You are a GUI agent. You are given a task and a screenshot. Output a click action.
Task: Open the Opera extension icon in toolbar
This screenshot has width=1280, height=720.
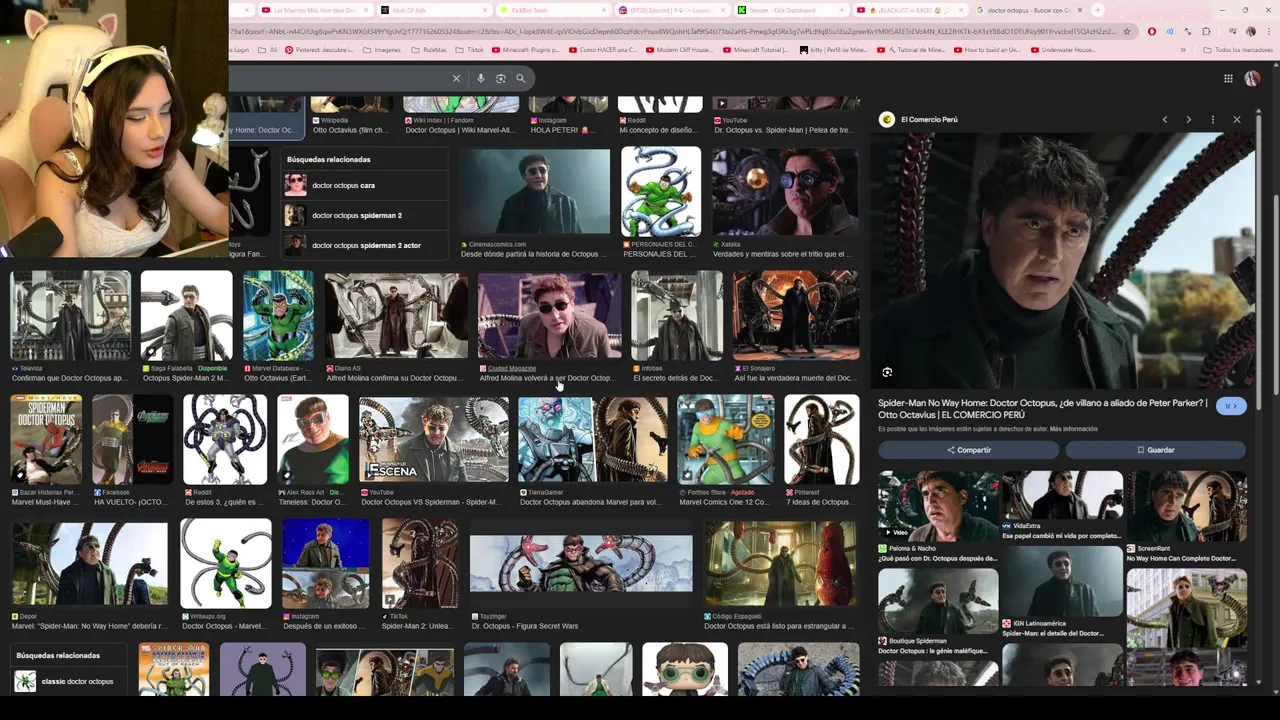coord(1152,31)
